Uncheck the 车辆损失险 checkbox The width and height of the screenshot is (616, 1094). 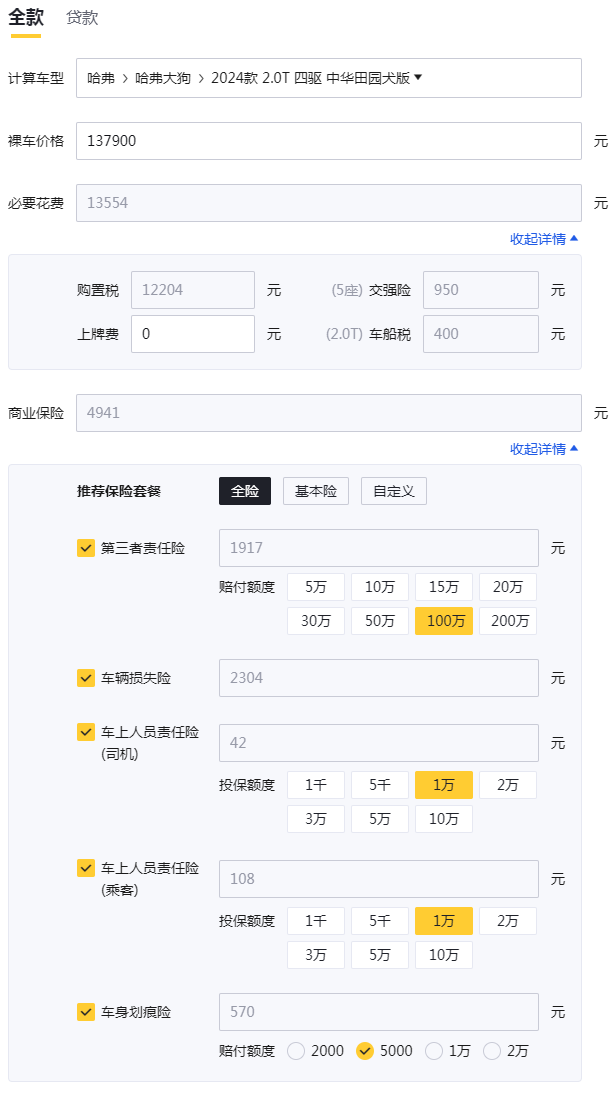coord(86,678)
